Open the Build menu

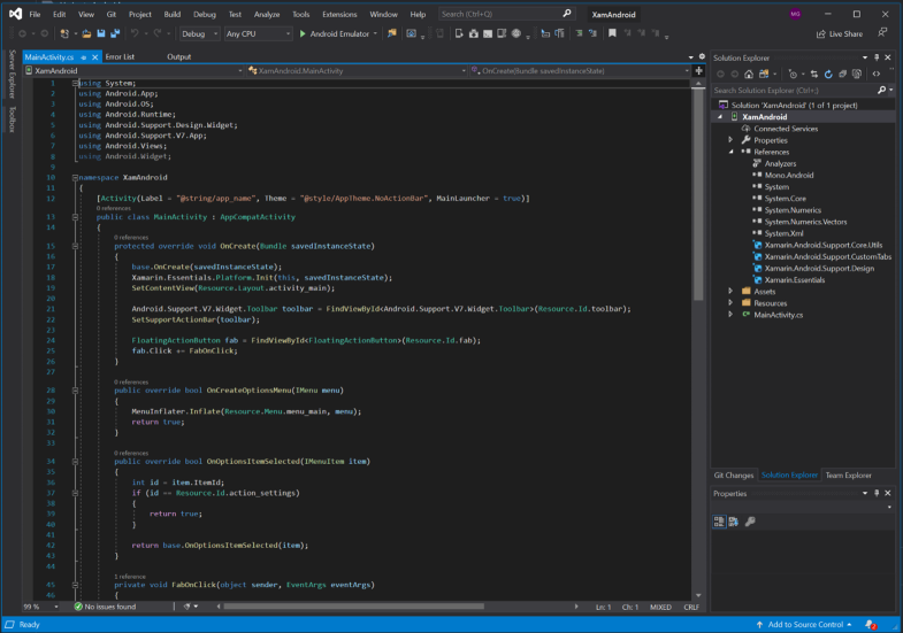tap(172, 15)
